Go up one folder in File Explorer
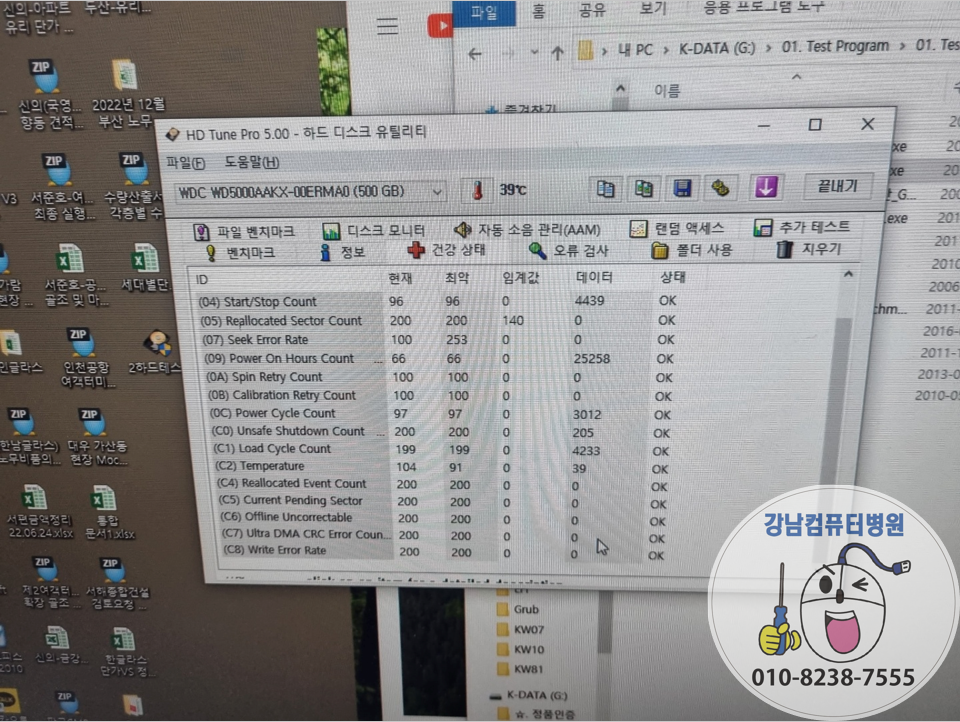This screenshot has height=722, width=960. pos(557,53)
